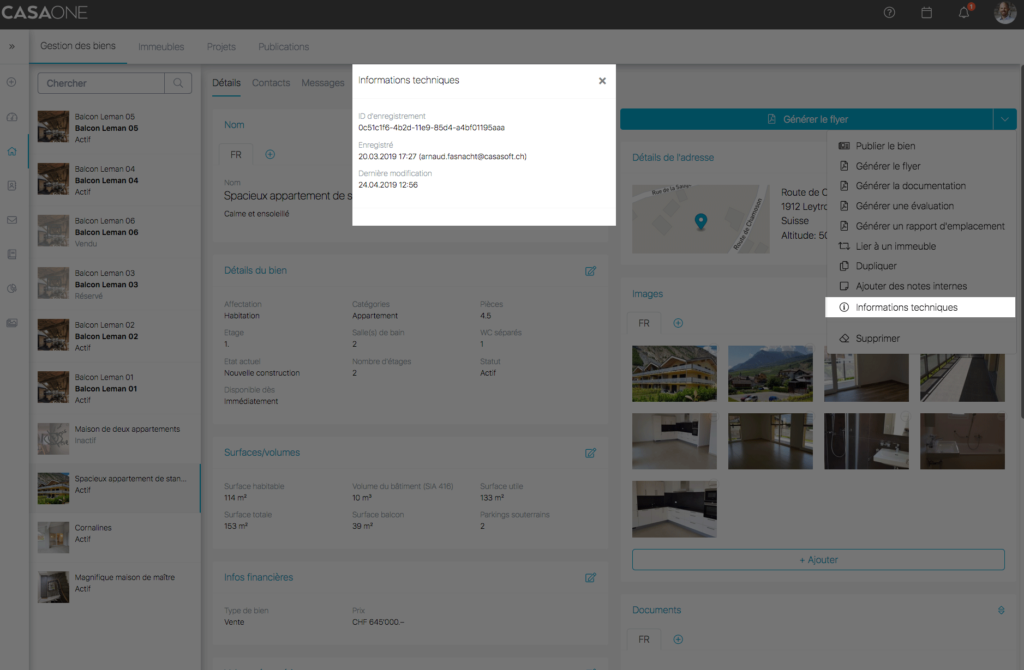Choose Dupliquer from the dropdown menu
This screenshot has width=1024, height=670.
[876, 266]
